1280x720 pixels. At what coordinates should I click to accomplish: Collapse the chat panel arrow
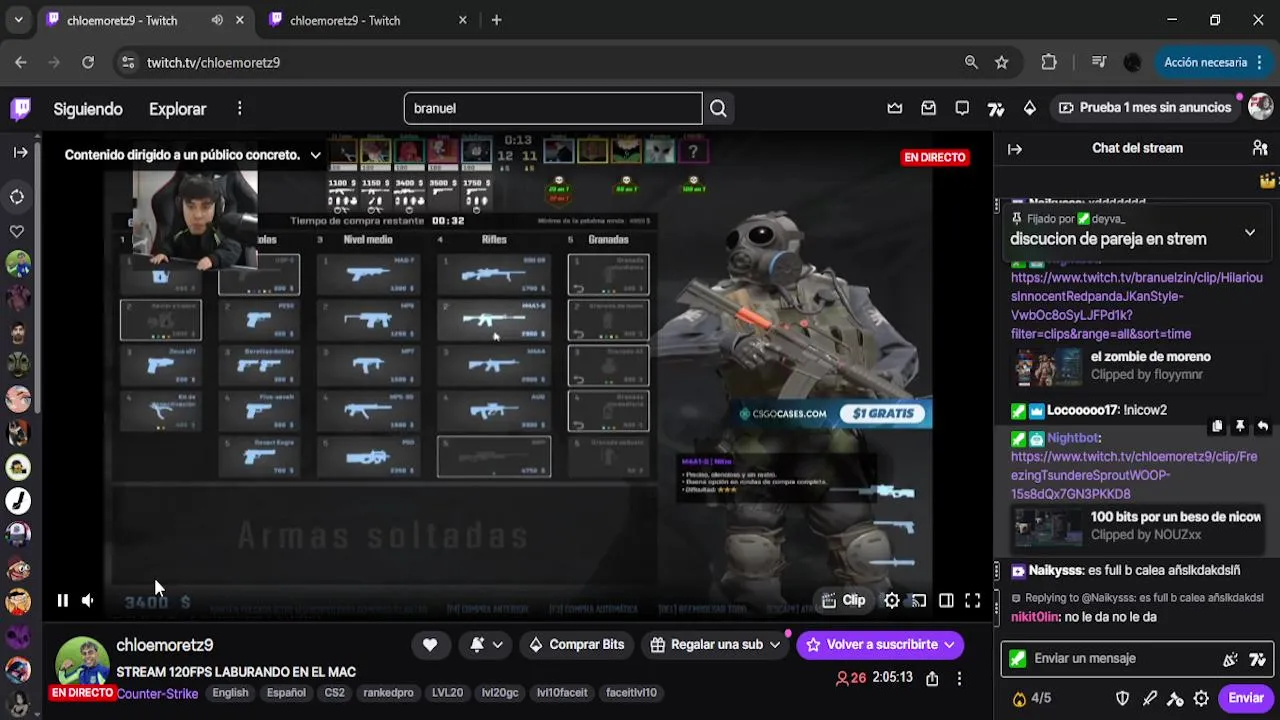[x=1015, y=149]
